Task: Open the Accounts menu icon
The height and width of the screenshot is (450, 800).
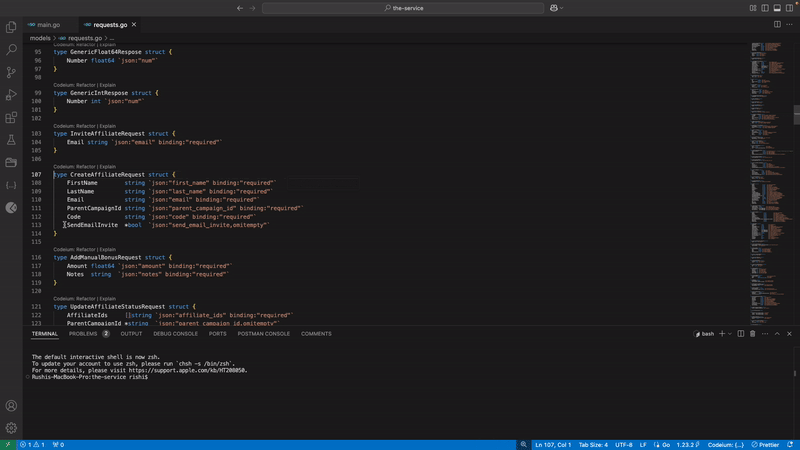Action: click(11, 406)
